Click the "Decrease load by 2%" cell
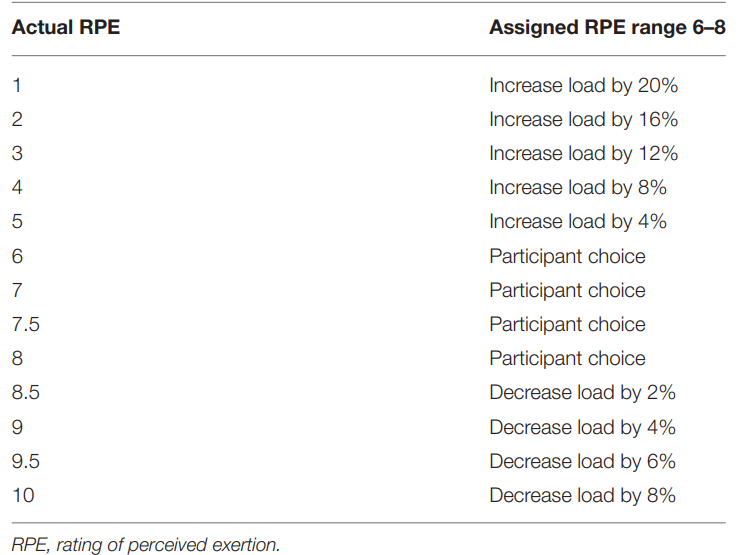Screen dimensions: 755x555 pyautogui.click(x=583, y=393)
